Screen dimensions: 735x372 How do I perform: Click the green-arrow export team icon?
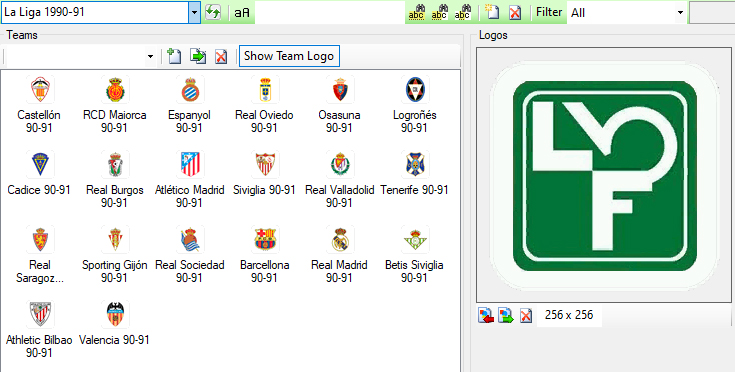198,57
